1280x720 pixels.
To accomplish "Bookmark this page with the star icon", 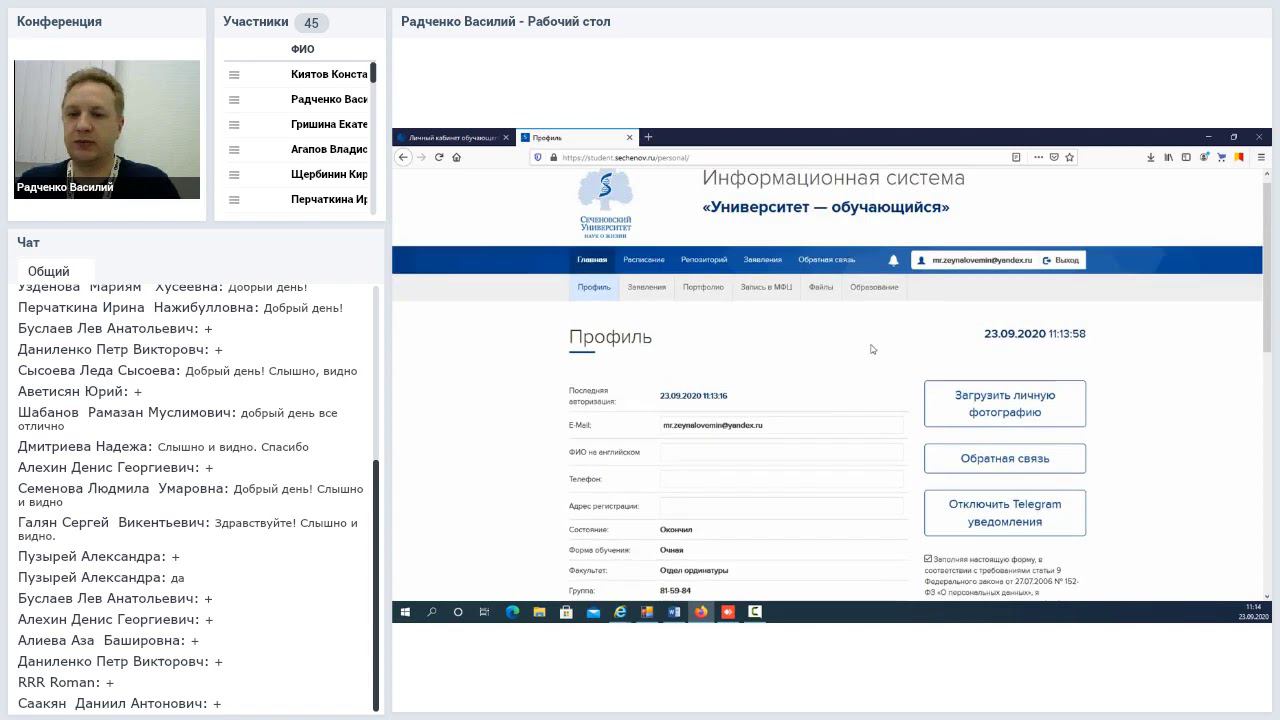I will [x=1069, y=157].
